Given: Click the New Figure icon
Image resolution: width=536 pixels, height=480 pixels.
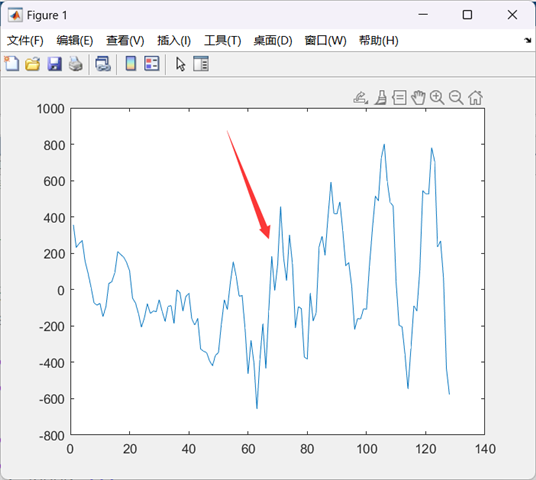Looking at the screenshot, I should (x=12, y=64).
